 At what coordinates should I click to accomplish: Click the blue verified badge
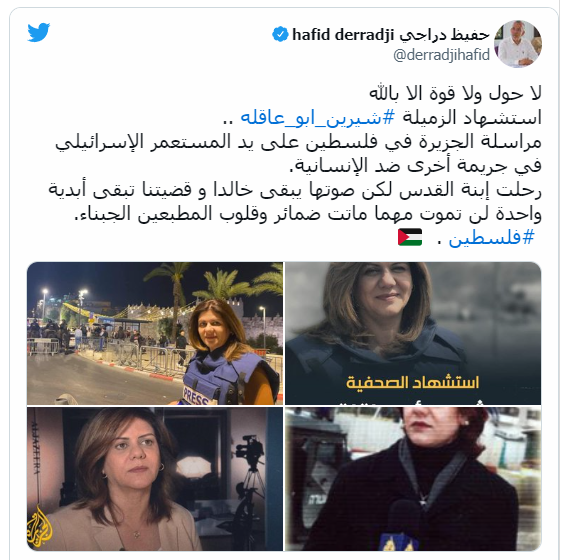(x=280, y=34)
